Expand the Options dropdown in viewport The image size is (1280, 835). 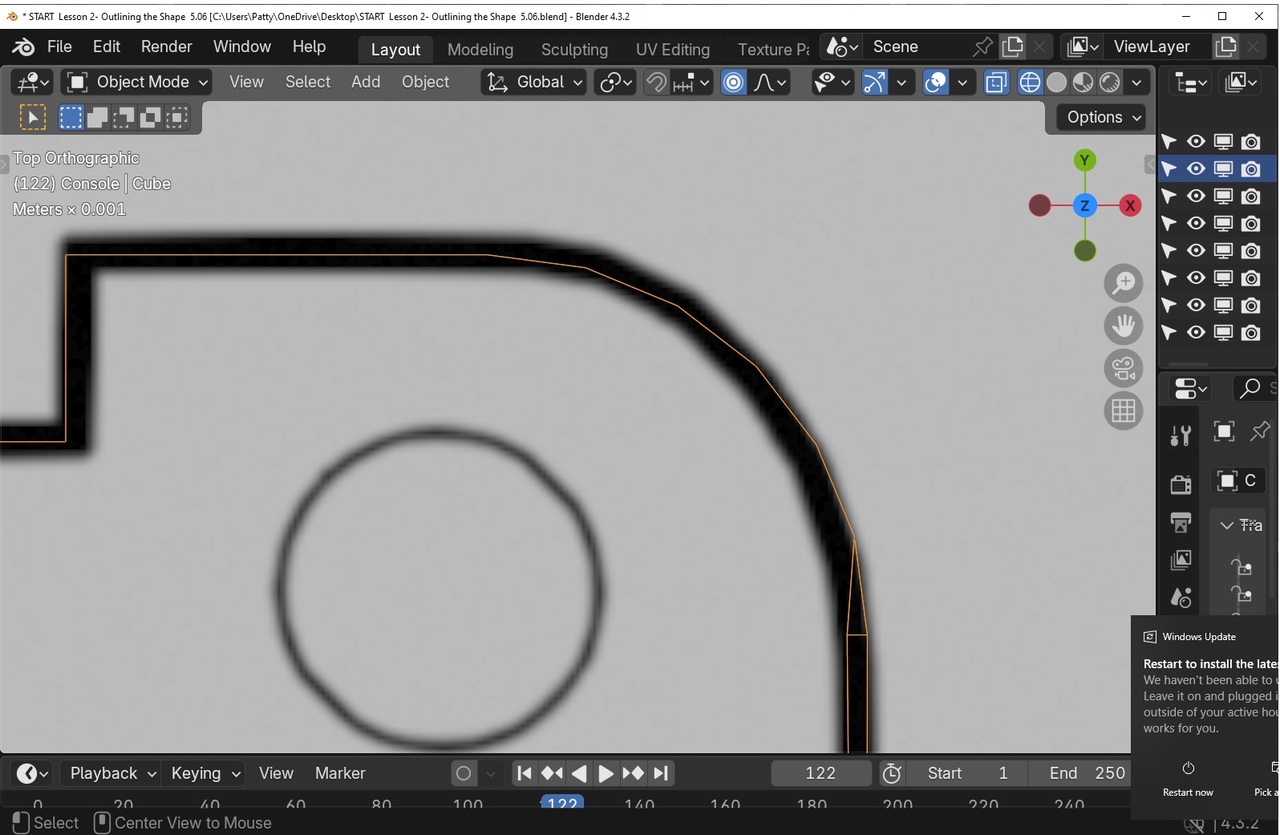click(1103, 117)
